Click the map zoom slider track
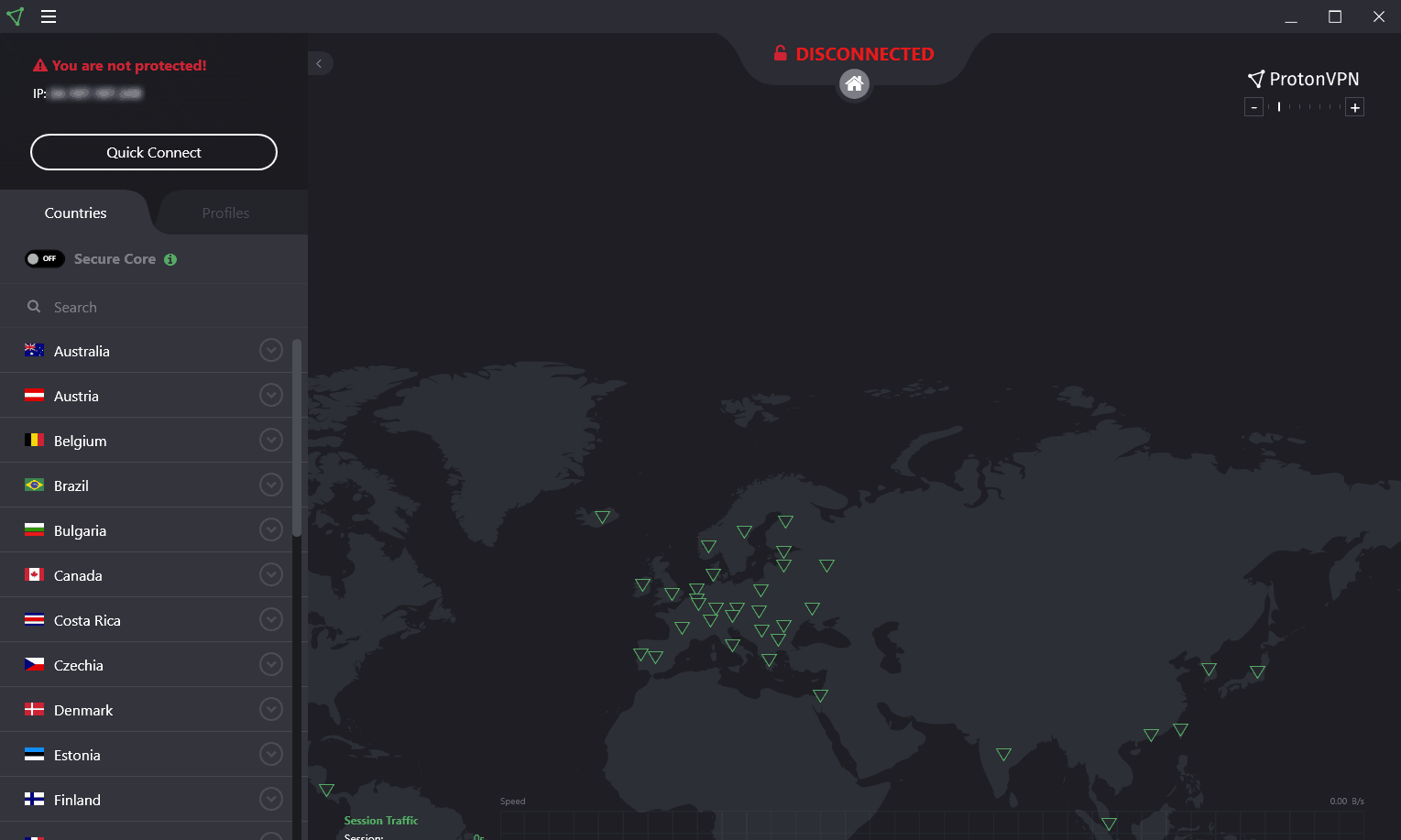This screenshot has height=840, width=1401. click(1305, 107)
